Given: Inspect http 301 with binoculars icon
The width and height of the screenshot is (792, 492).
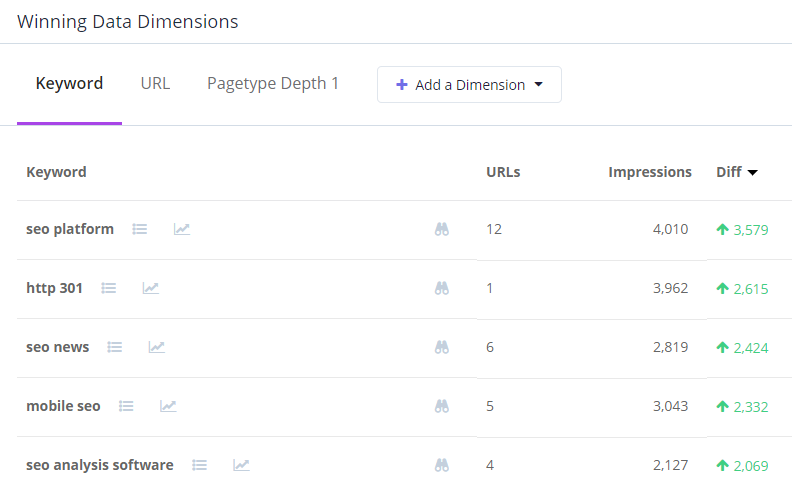Looking at the screenshot, I should pyautogui.click(x=442, y=288).
